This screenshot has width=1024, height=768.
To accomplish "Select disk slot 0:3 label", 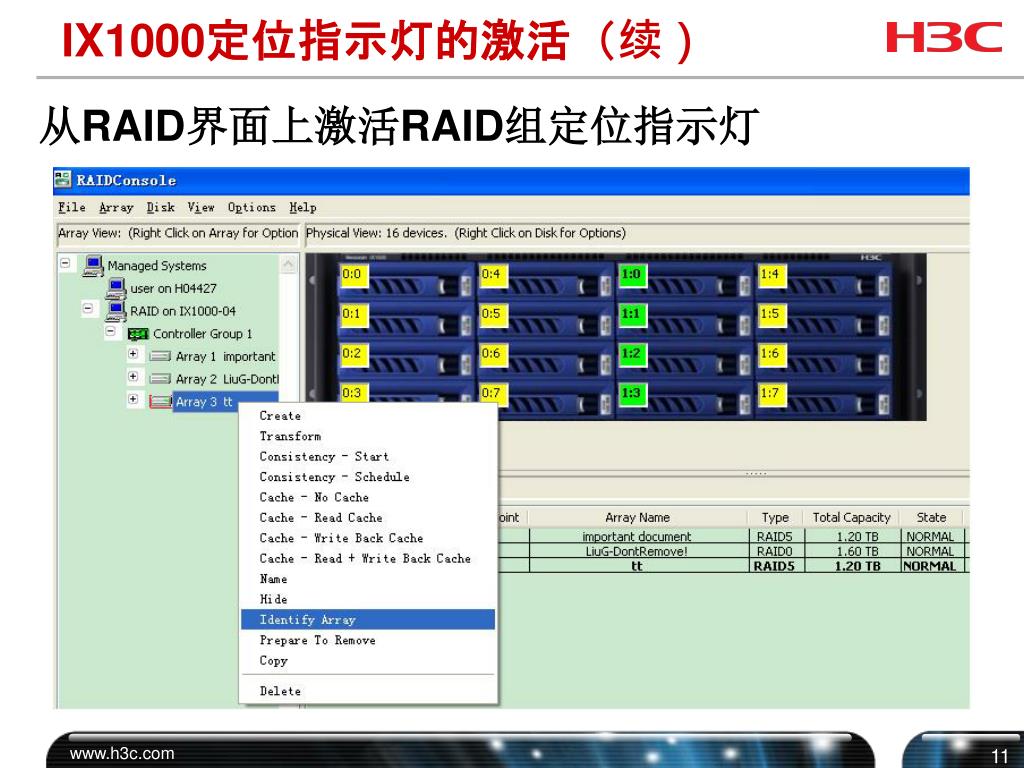I will click(x=353, y=392).
